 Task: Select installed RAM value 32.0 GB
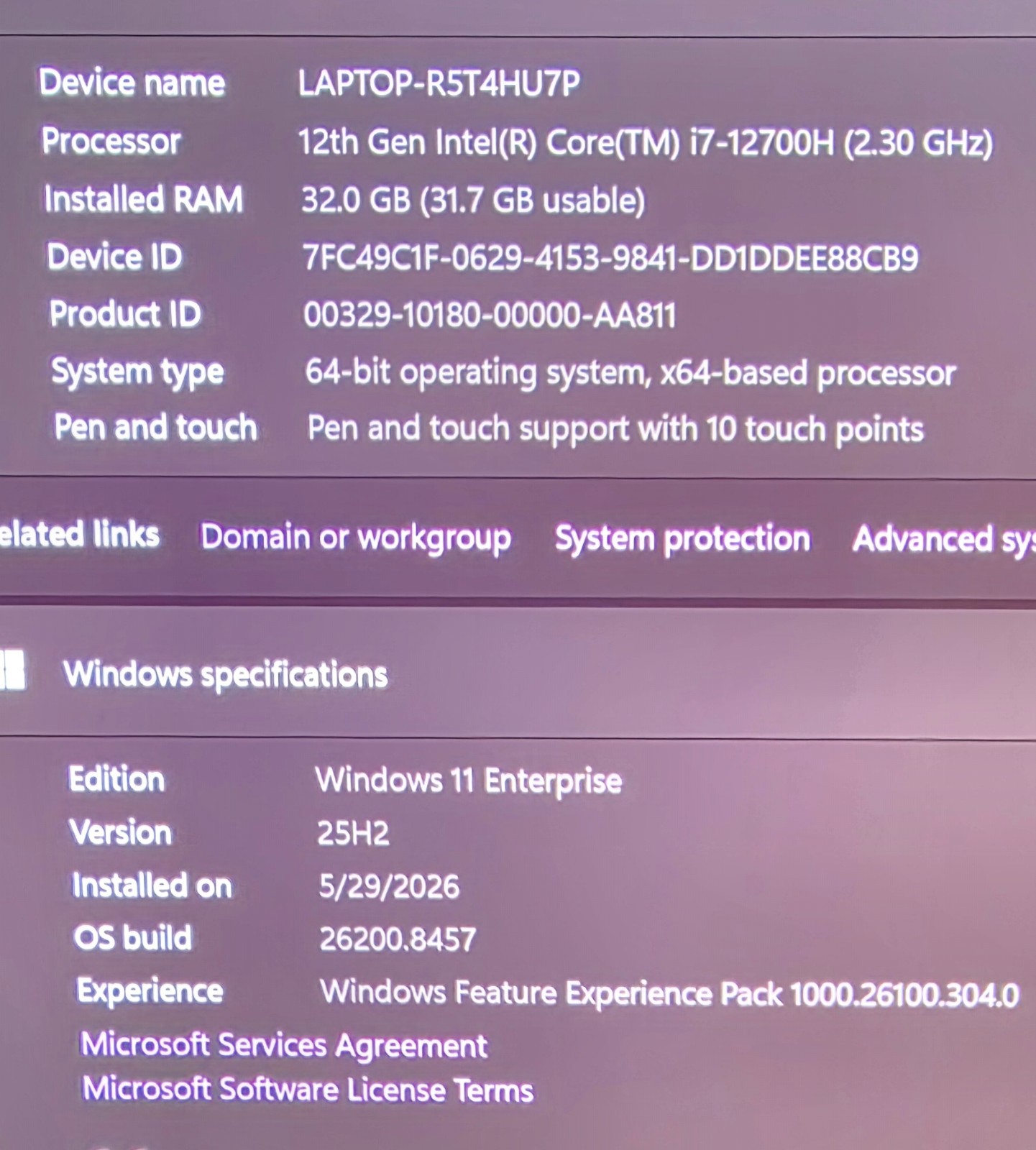pyautogui.click(x=356, y=200)
